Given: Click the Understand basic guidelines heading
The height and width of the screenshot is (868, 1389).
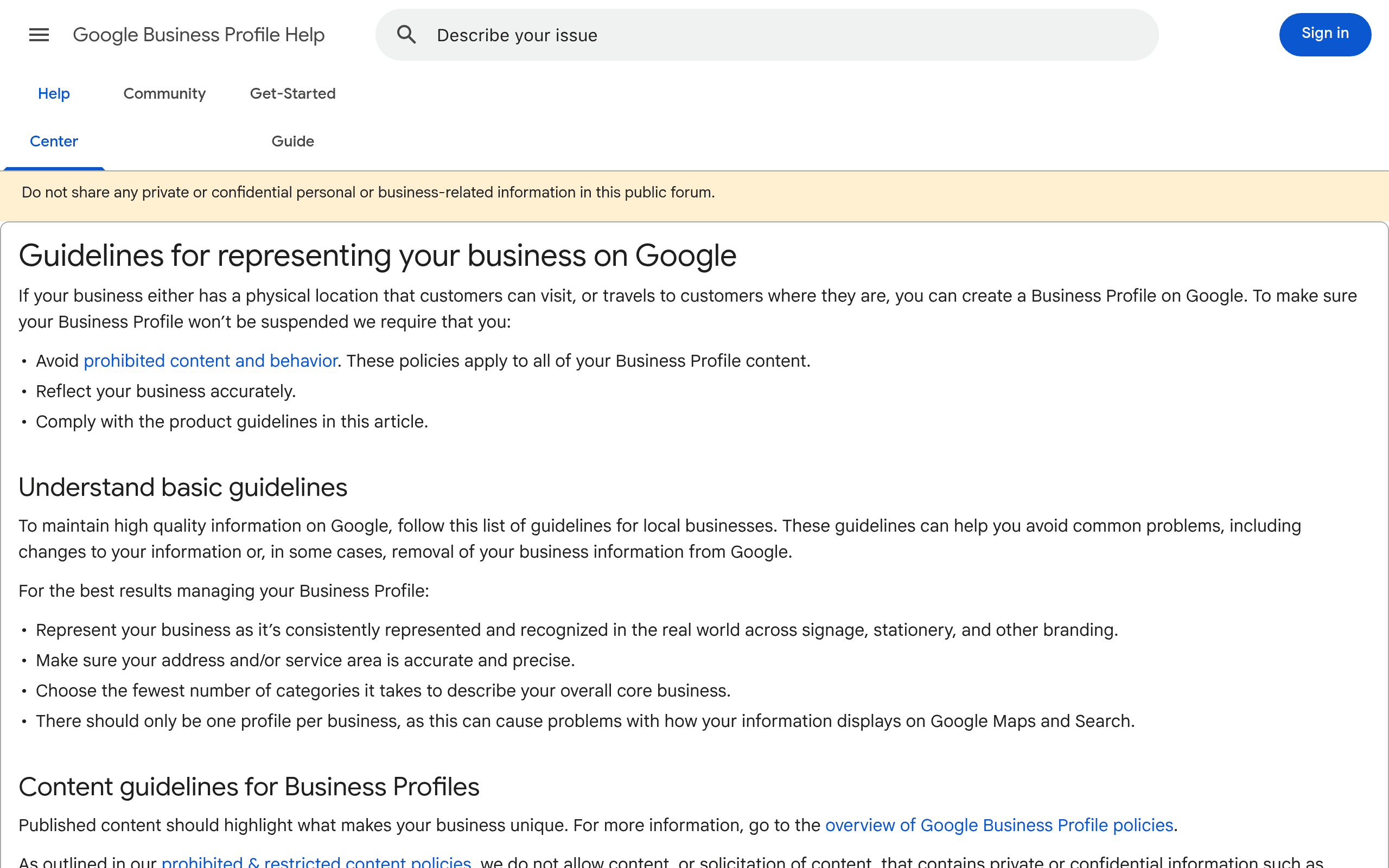Looking at the screenshot, I should [x=182, y=487].
